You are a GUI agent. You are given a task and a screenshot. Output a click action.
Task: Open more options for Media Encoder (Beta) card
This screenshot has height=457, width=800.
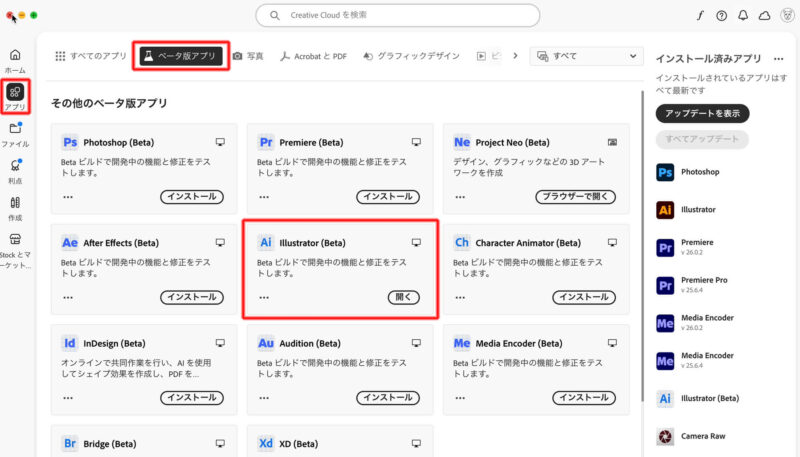460,398
